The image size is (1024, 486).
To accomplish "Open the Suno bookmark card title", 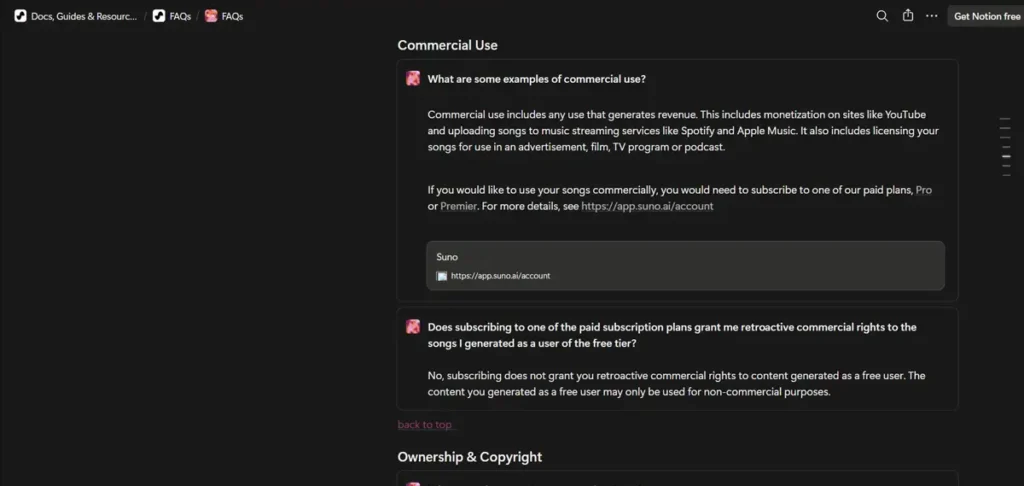I will [x=447, y=257].
